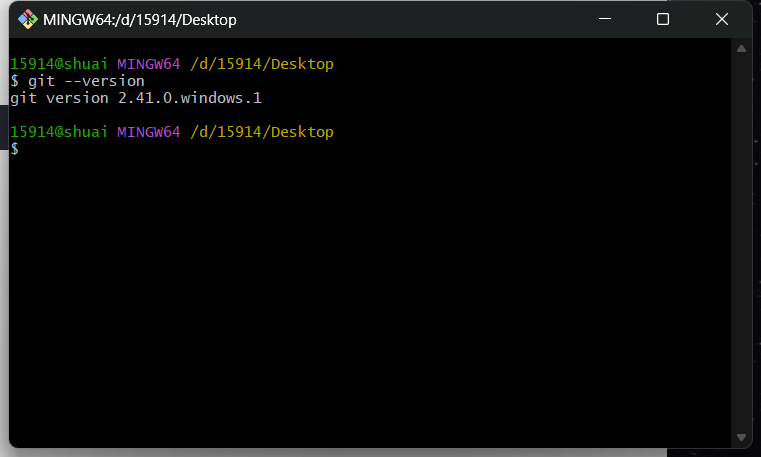This screenshot has width=761, height=457.
Task: Click the scrollbar down arrow
Action: coord(741,437)
